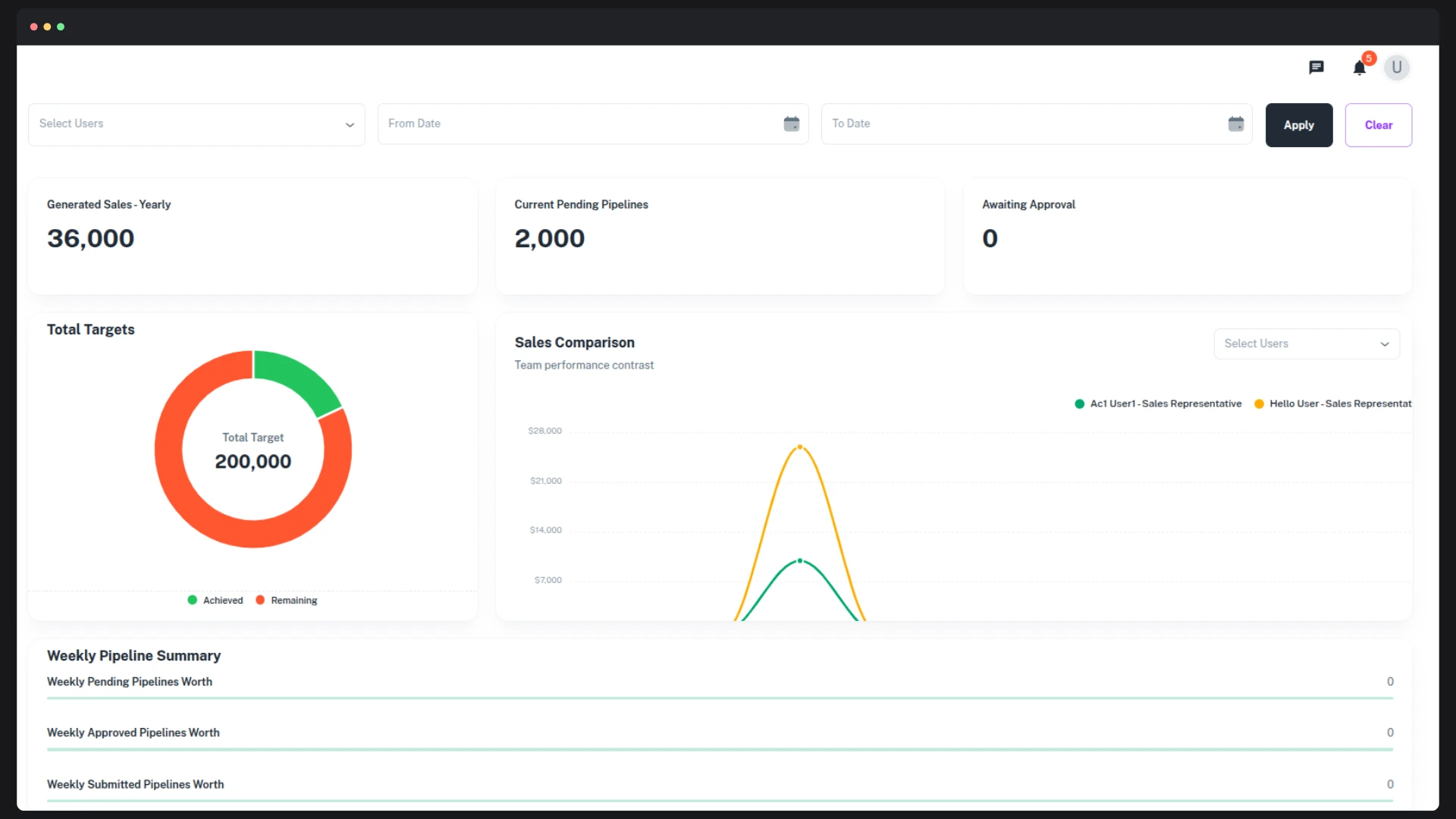Image resolution: width=1456 pixels, height=819 pixels.
Task: Expand the top Select Users dropdown
Action: [196, 124]
